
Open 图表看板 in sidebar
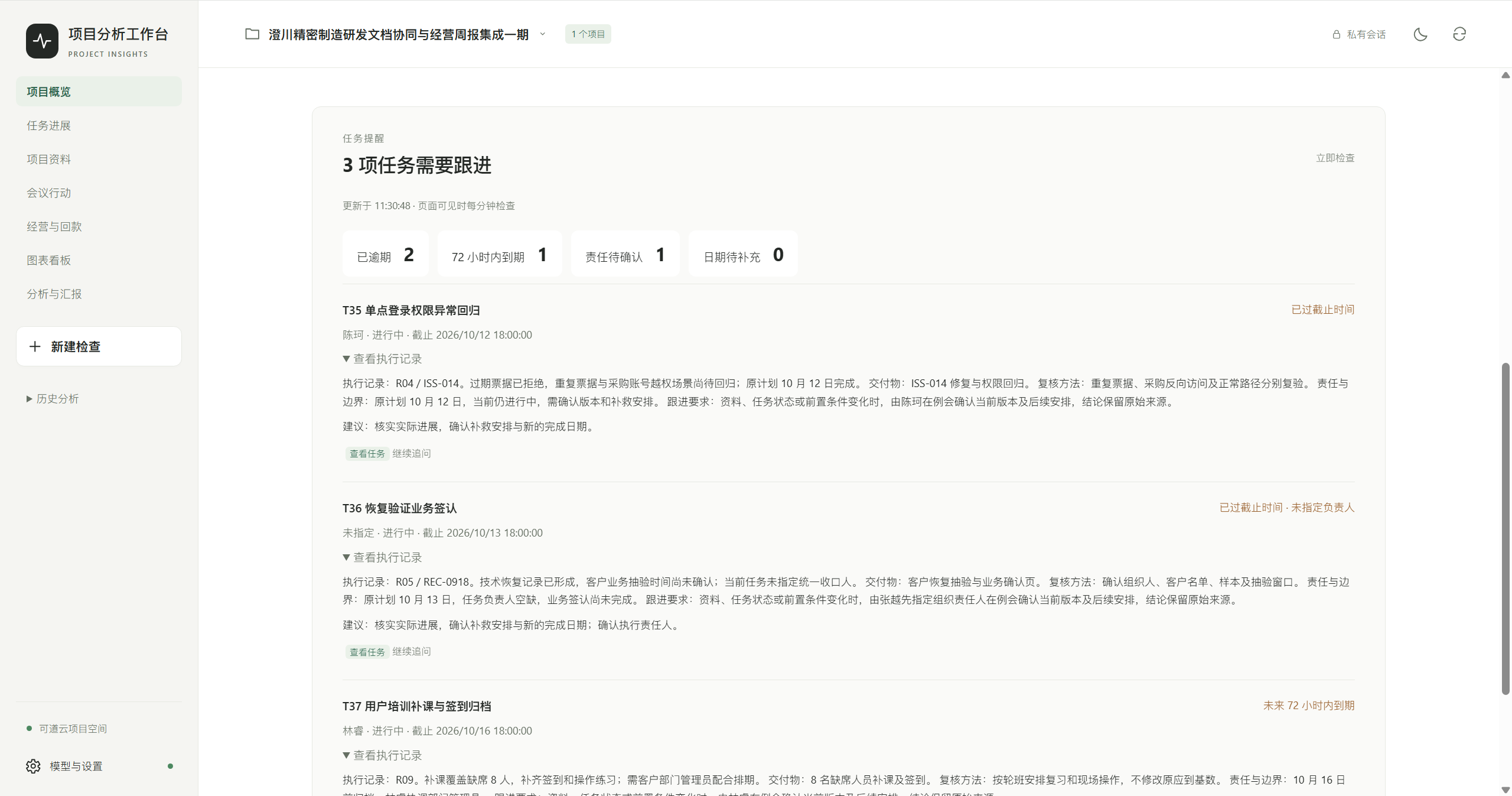(x=99, y=260)
